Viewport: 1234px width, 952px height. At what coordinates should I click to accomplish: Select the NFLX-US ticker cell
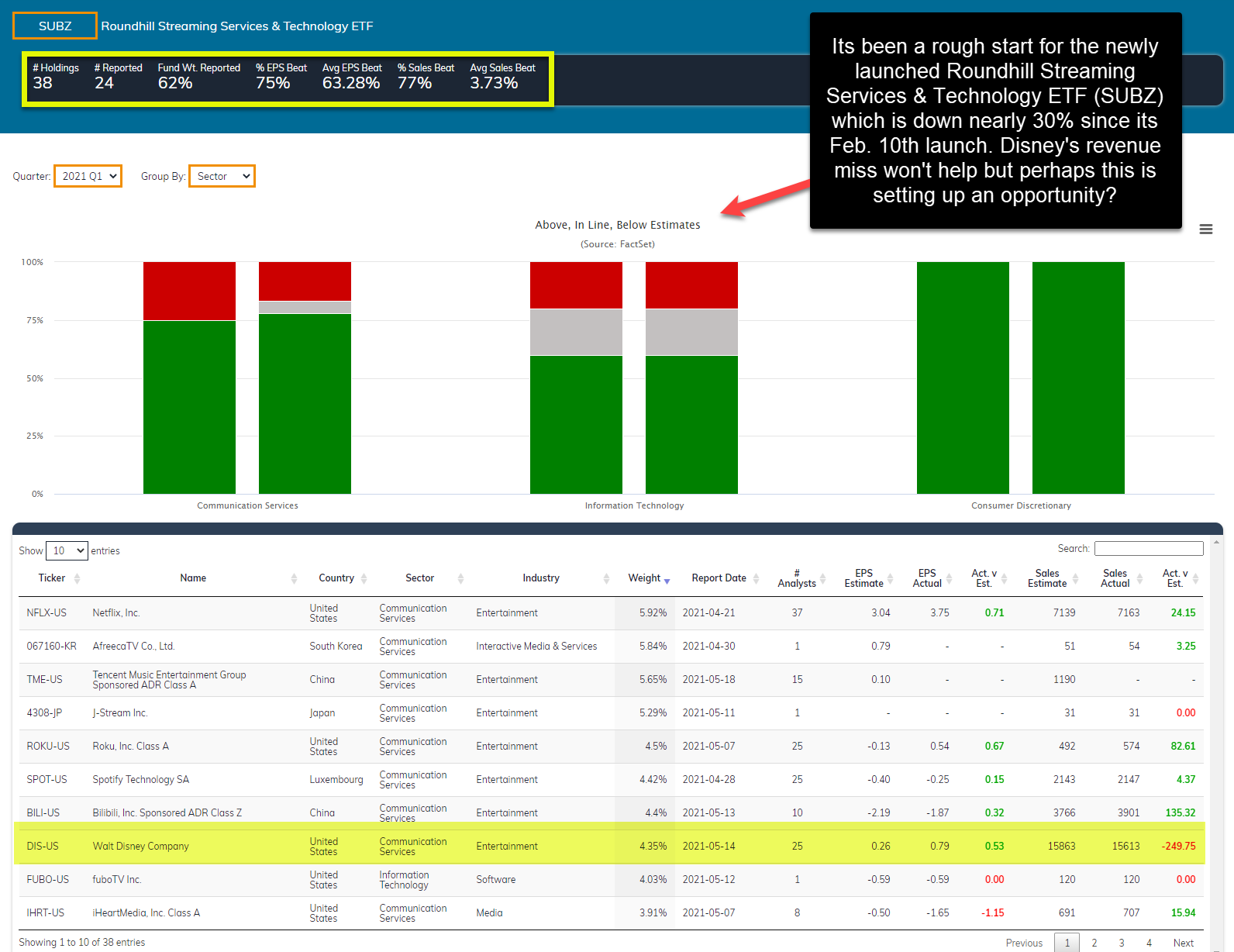(47, 612)
